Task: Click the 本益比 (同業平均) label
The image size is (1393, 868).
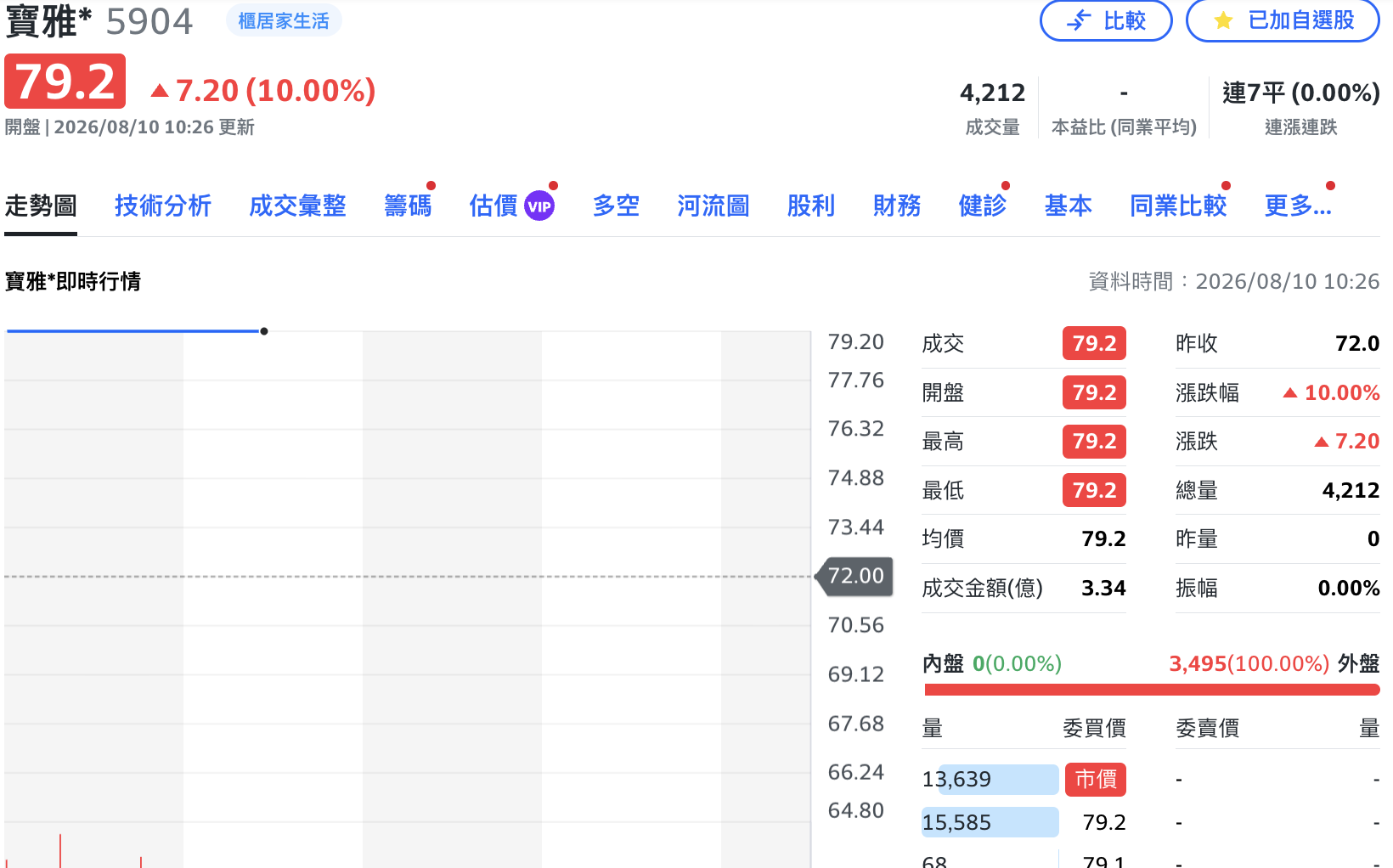Action: [x=1124, y=127]
